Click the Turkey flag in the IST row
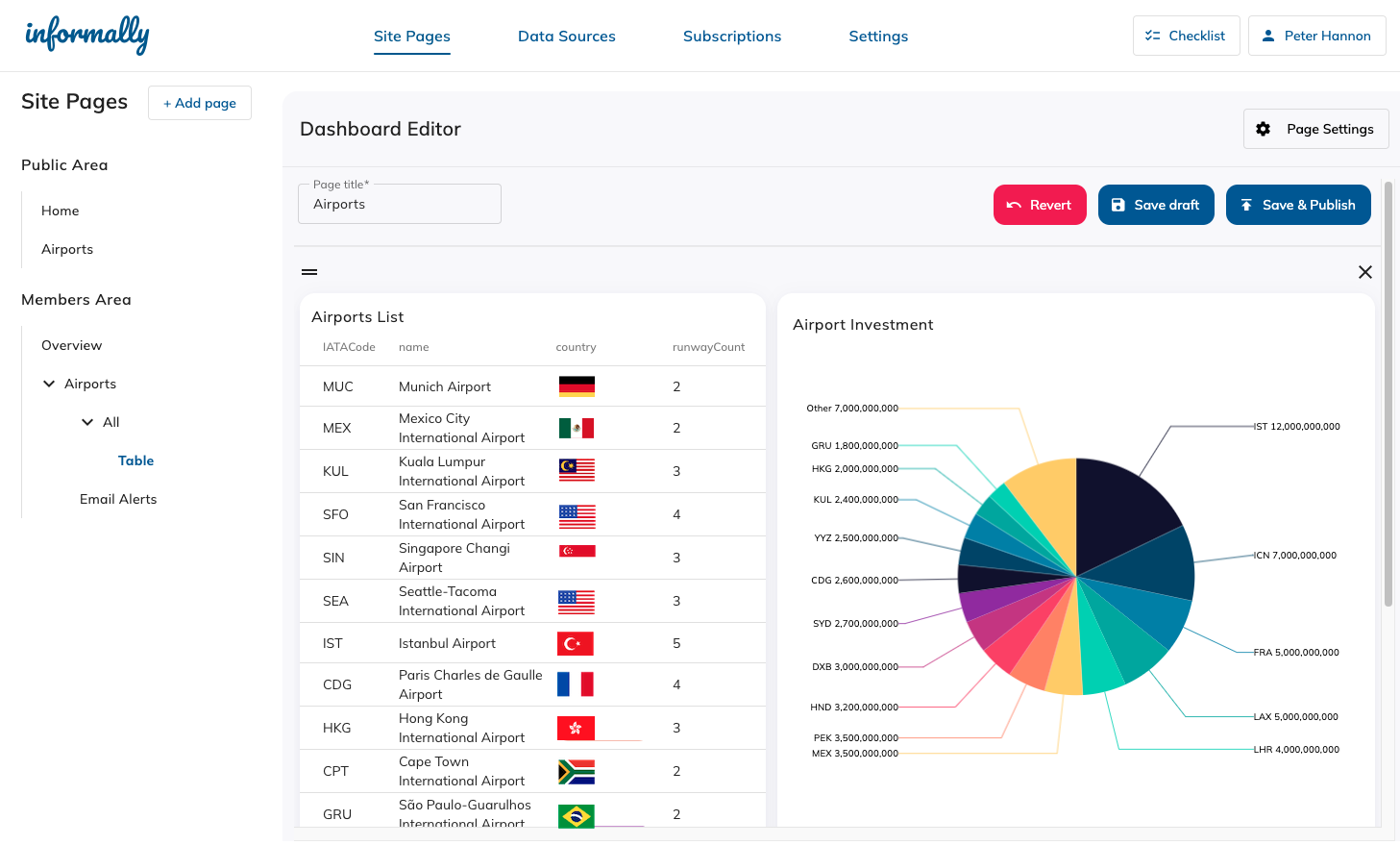1400x845 pixels. coord(576,643)
